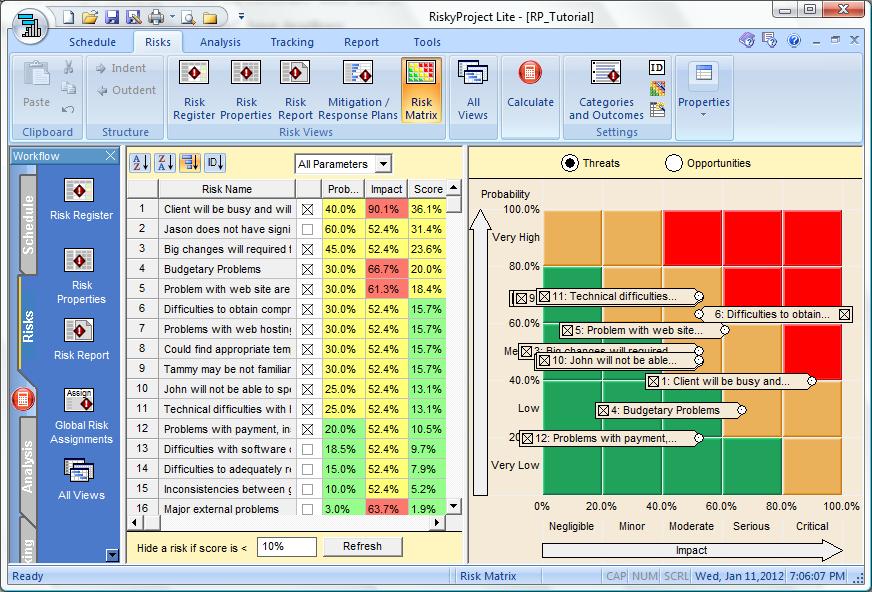Open a project file via folder icon
872x592 pixels.
tap(90, 18)
